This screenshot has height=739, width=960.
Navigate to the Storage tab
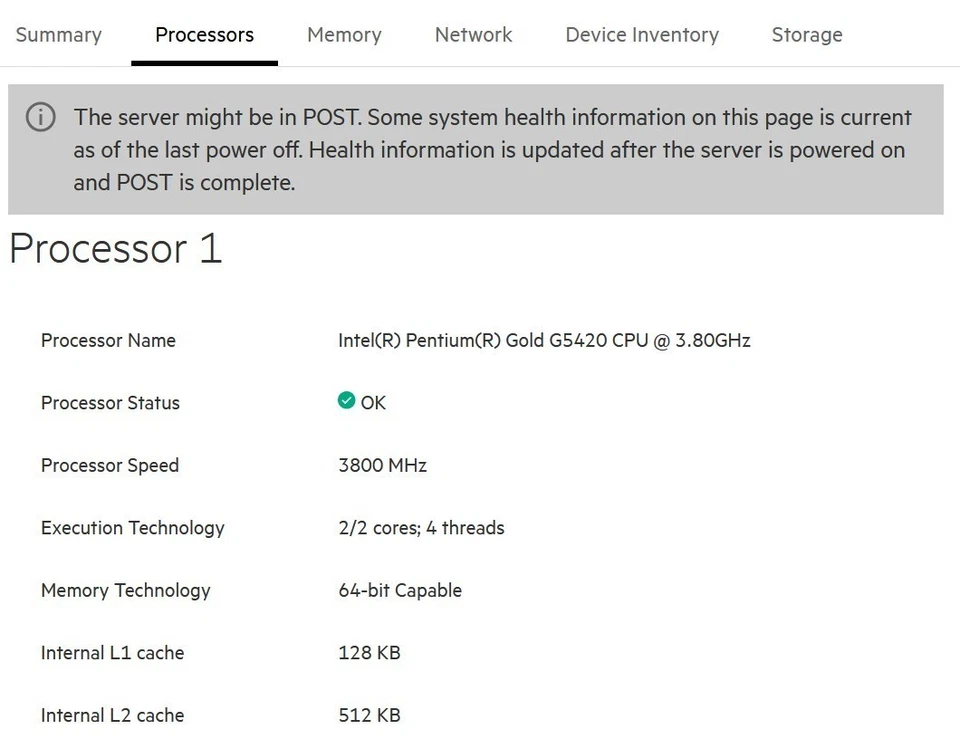pos(806,34)
